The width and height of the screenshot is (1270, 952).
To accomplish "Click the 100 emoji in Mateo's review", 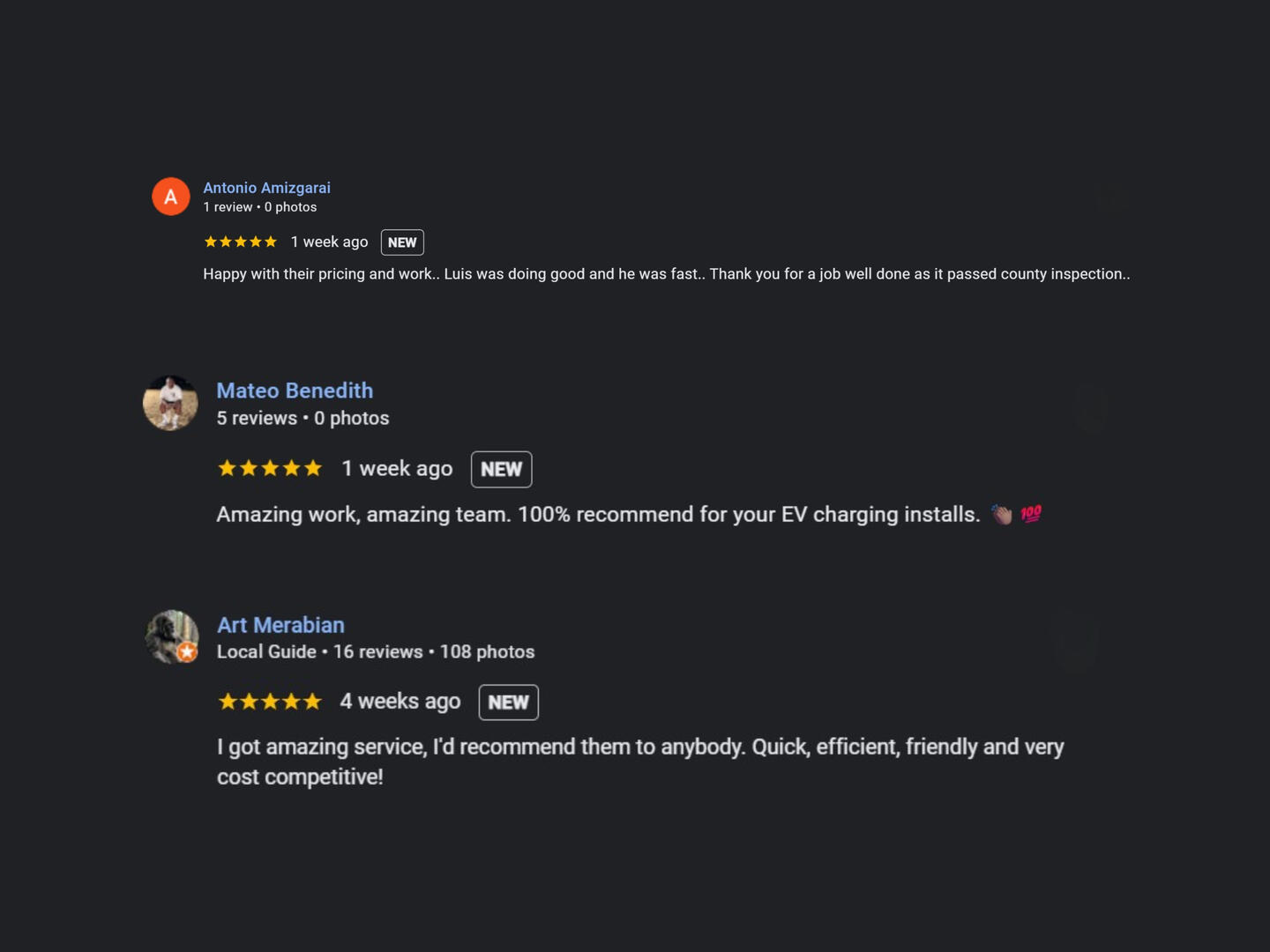I will 1030,514.
